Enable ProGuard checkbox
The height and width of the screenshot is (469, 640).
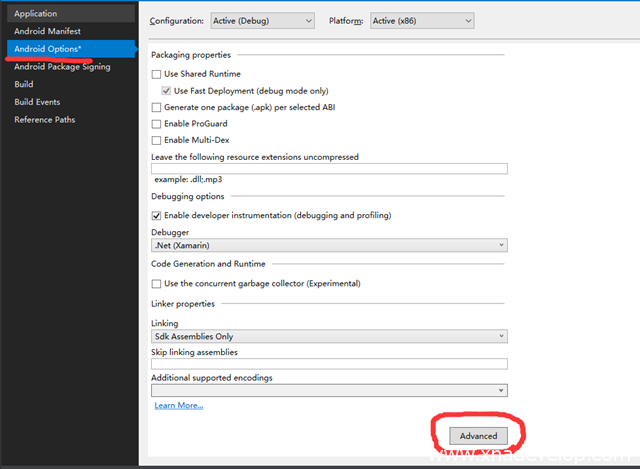click(x=156, y=124)
